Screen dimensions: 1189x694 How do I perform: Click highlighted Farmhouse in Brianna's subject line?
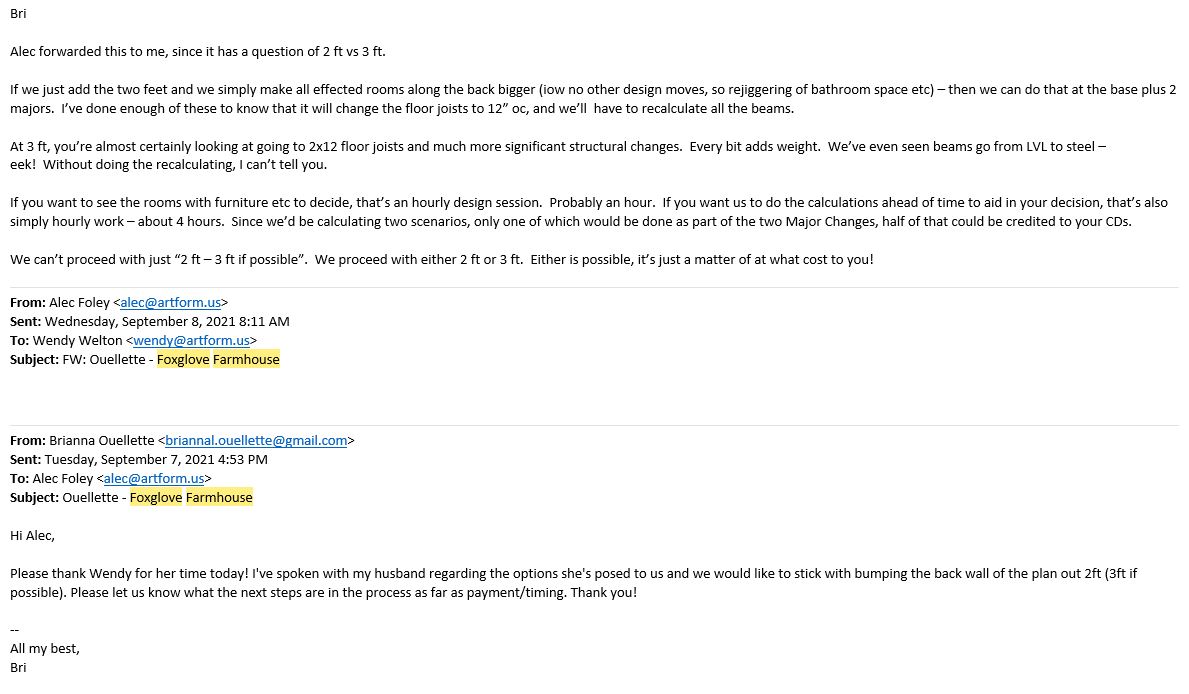click(219, 498)
